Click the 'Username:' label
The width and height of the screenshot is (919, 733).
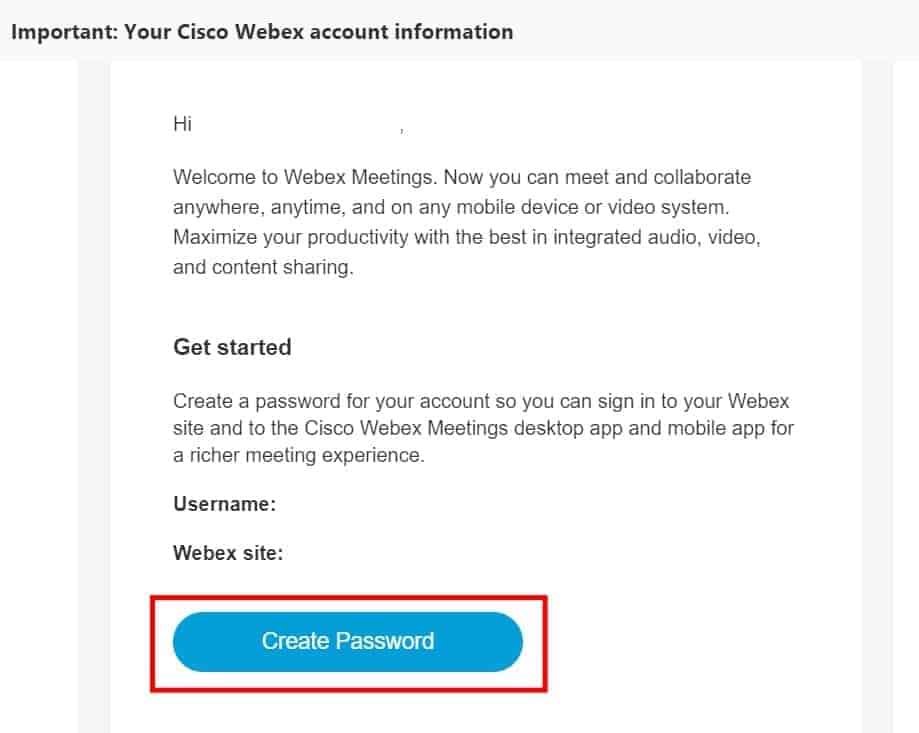224,504
